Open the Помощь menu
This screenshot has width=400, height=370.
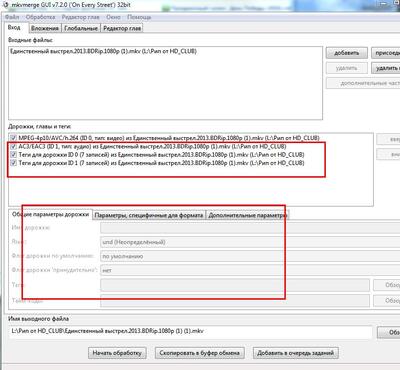pos(139,17)
